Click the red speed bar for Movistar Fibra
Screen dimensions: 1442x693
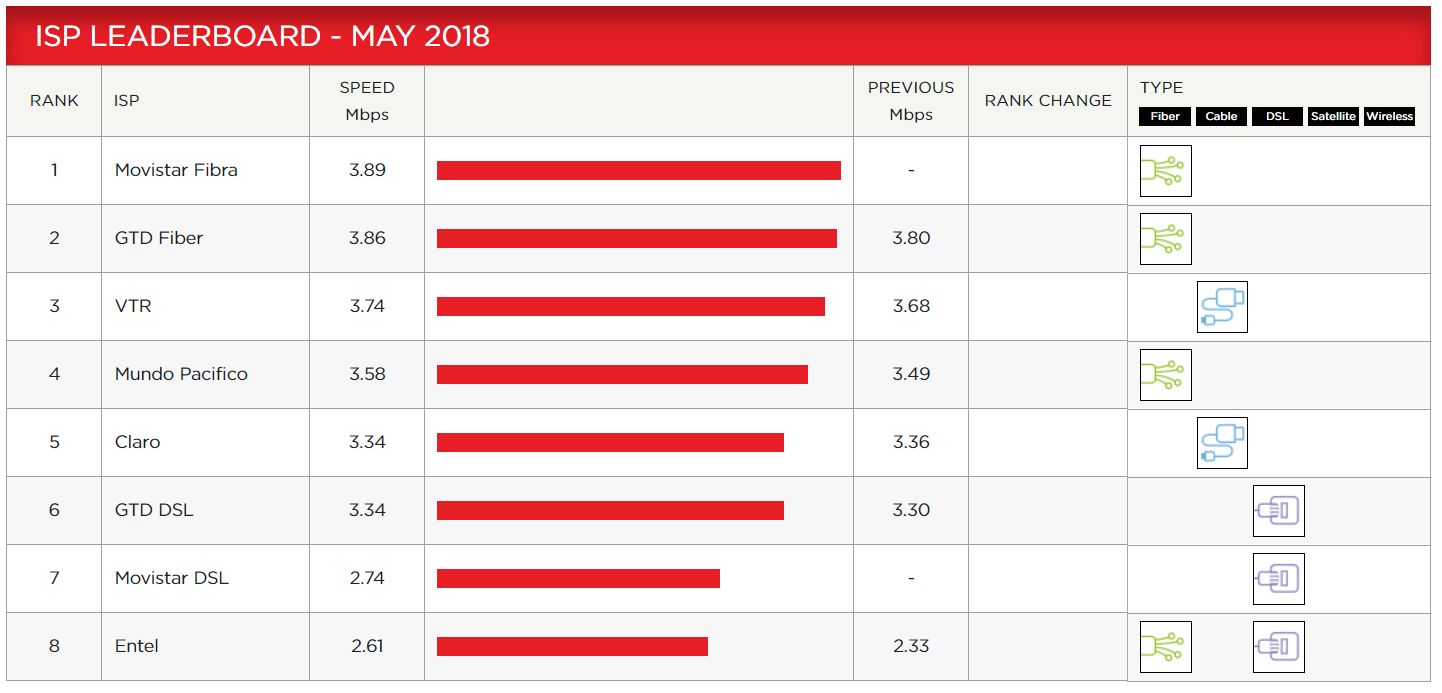(x=638, y=171)
